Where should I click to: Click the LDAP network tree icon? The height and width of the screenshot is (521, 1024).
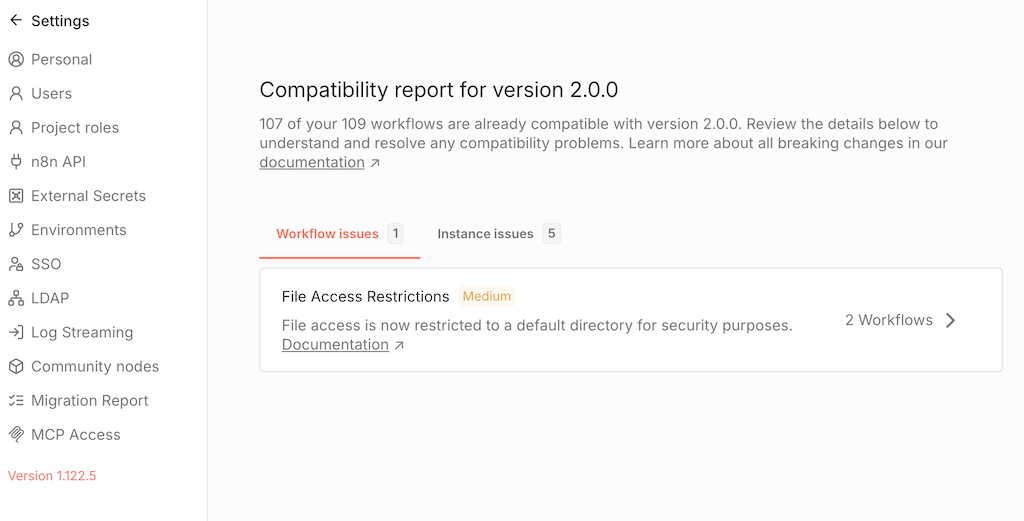pos(16,298)
